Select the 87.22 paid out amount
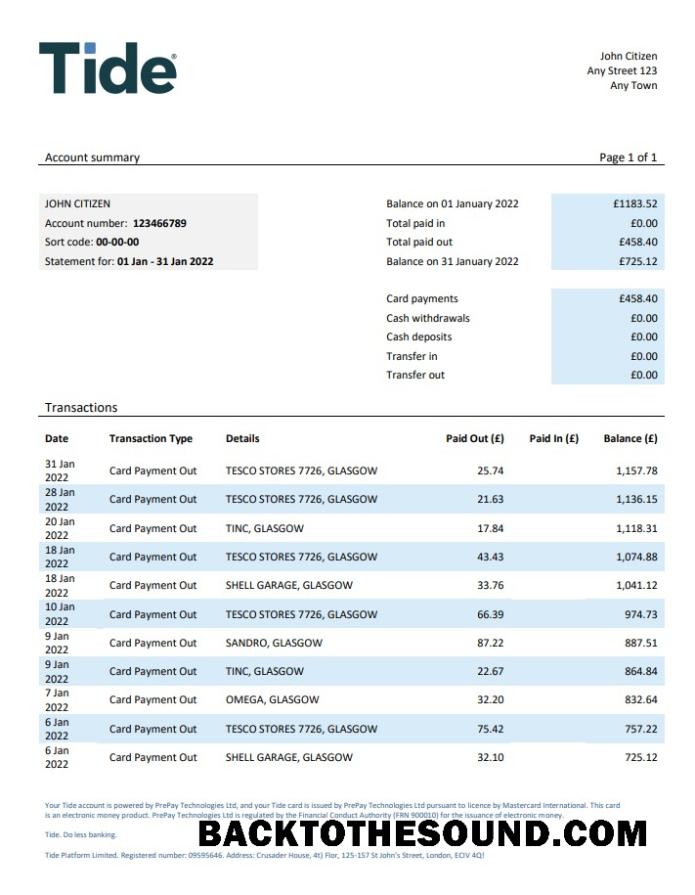This screenshot has width=695, height=895. pos(491,643)
